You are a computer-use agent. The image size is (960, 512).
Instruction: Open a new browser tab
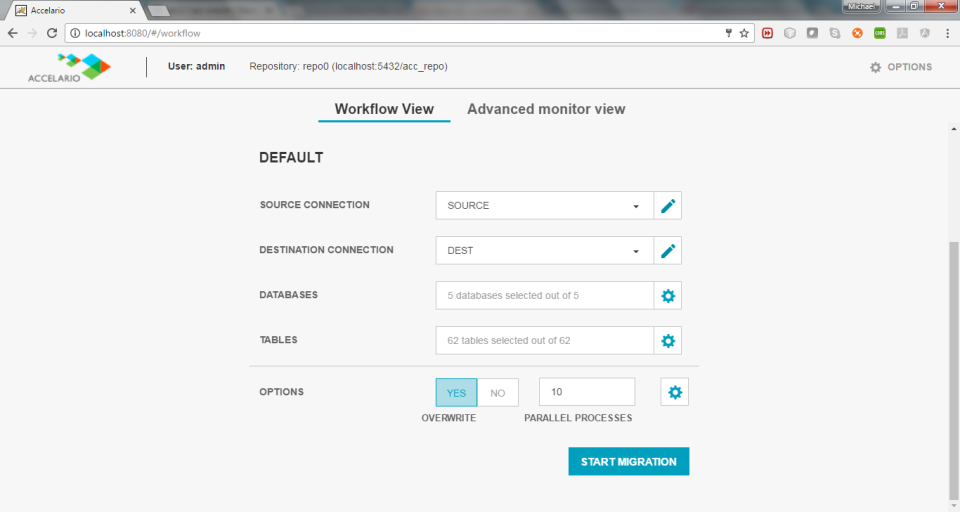point(159,10)
